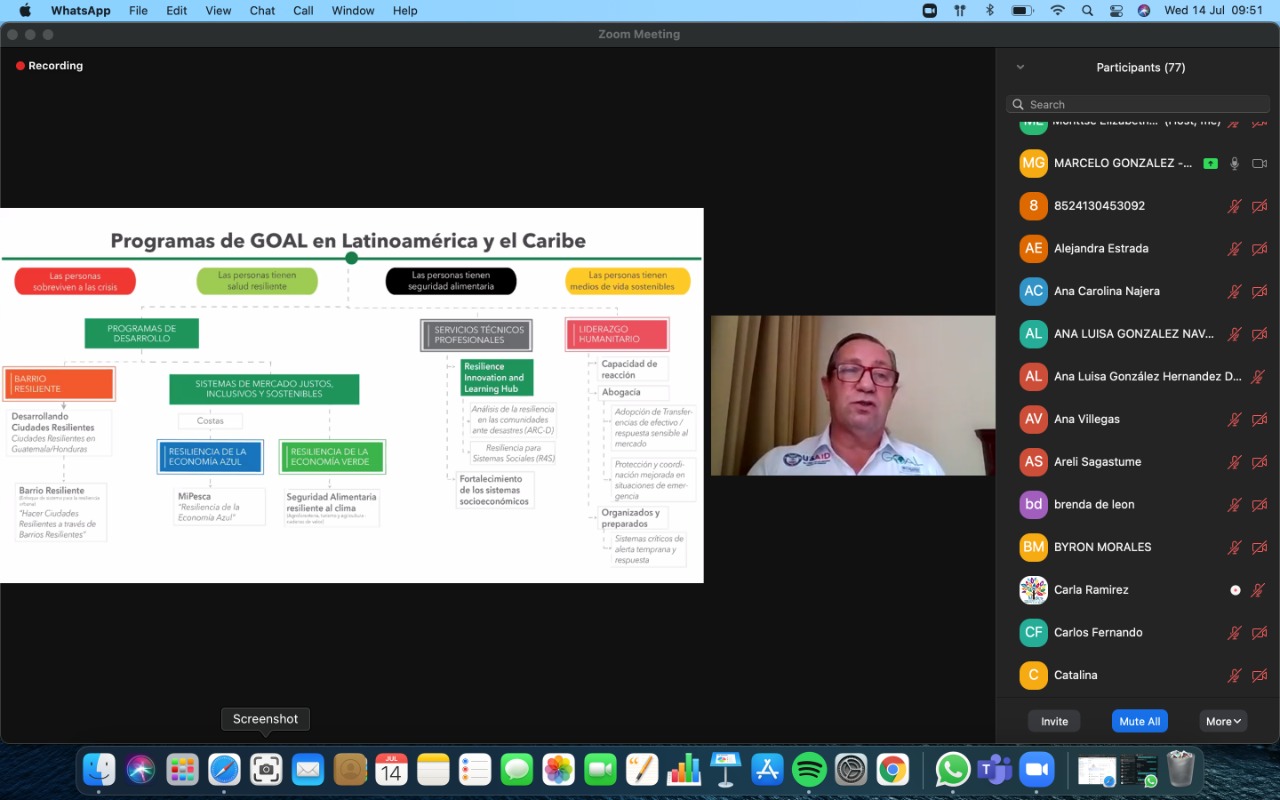Mute MARCELO GONZALEZ's microphone
Screen dimensions: 1280x800
tap(1235, 163)
